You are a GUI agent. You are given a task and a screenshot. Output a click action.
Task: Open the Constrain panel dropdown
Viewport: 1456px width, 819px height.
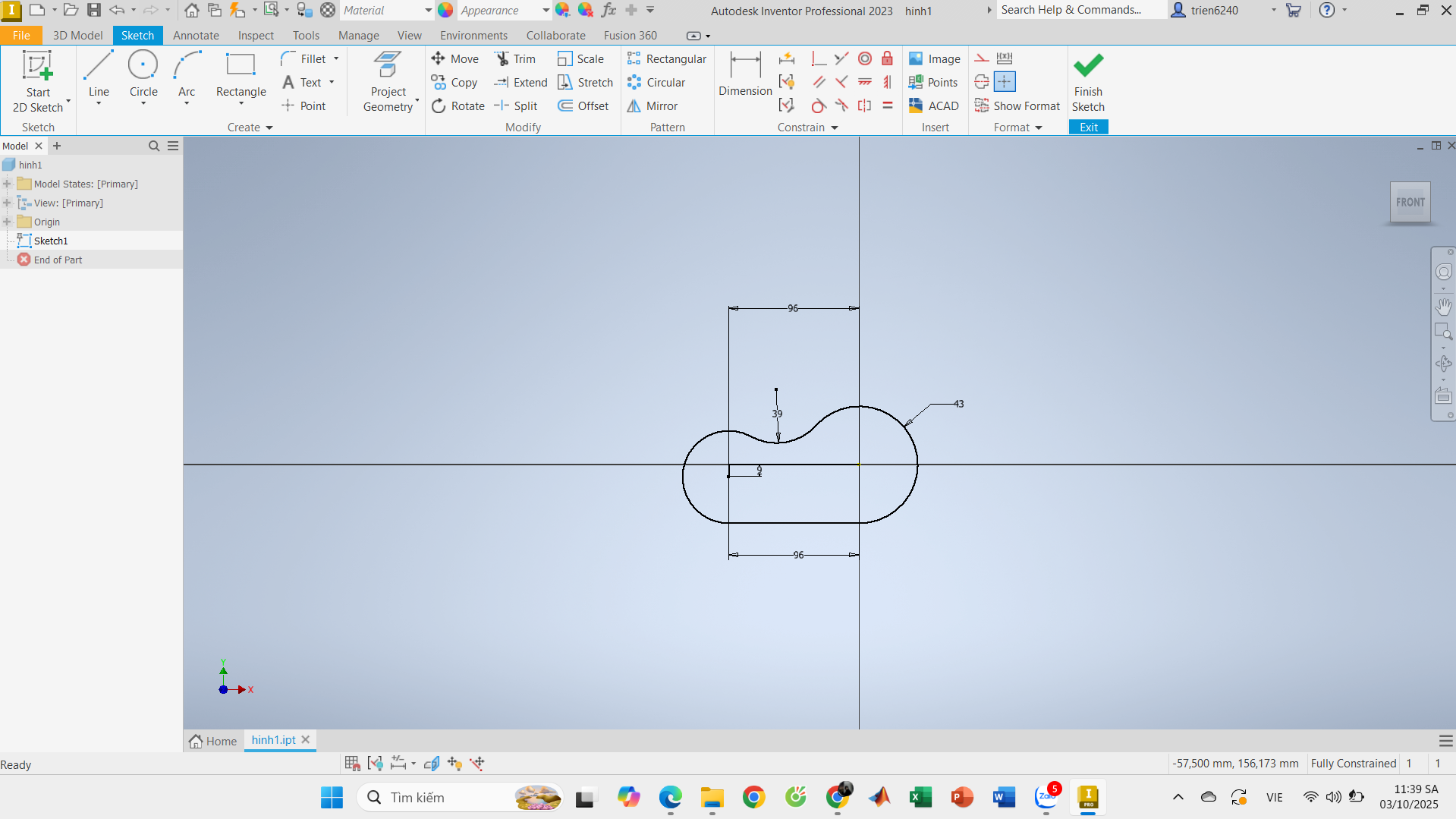(835, 128)
